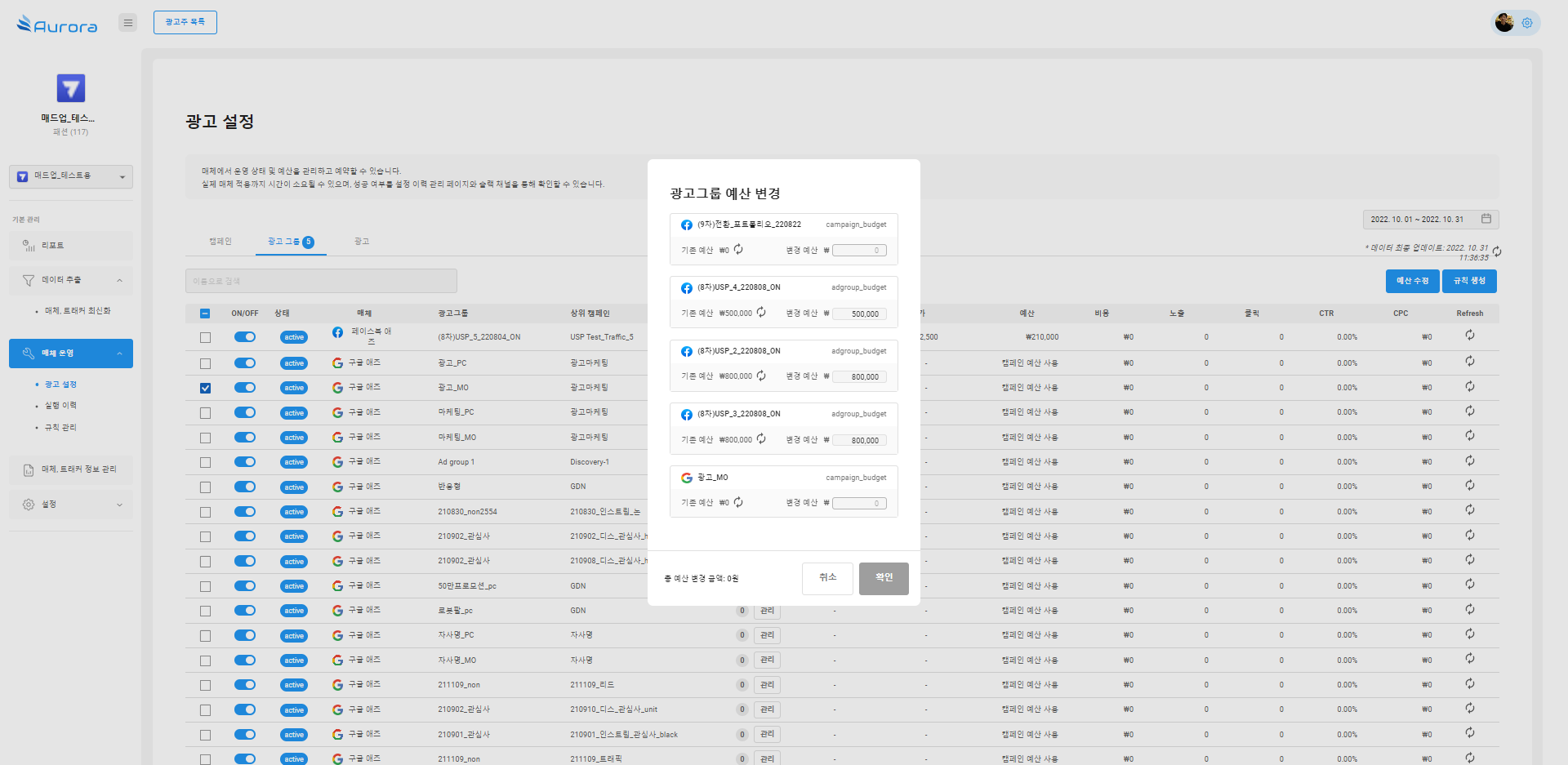Click the 취소 button in budget dialog
Screen dimensions: 1568x765
tap(827, 578)
